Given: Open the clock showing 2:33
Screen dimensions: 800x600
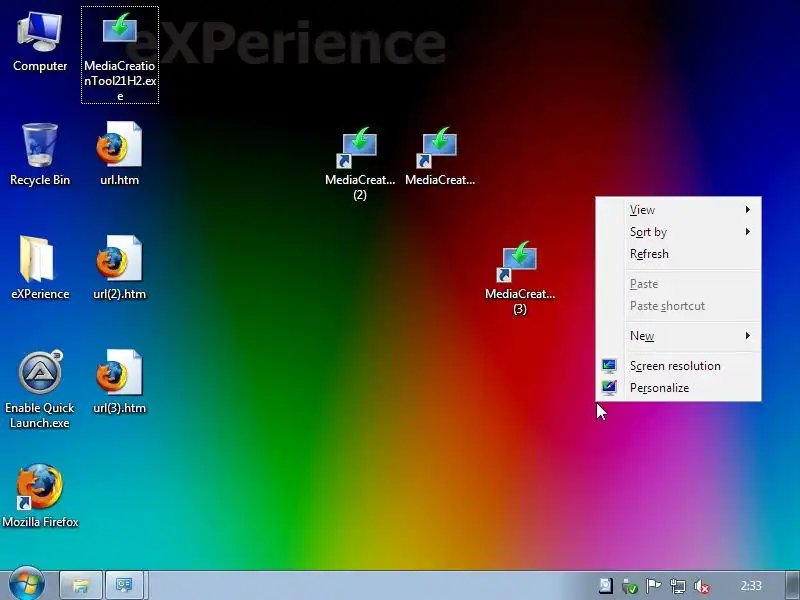Looking at the screenshot, I should coord(751,586).
